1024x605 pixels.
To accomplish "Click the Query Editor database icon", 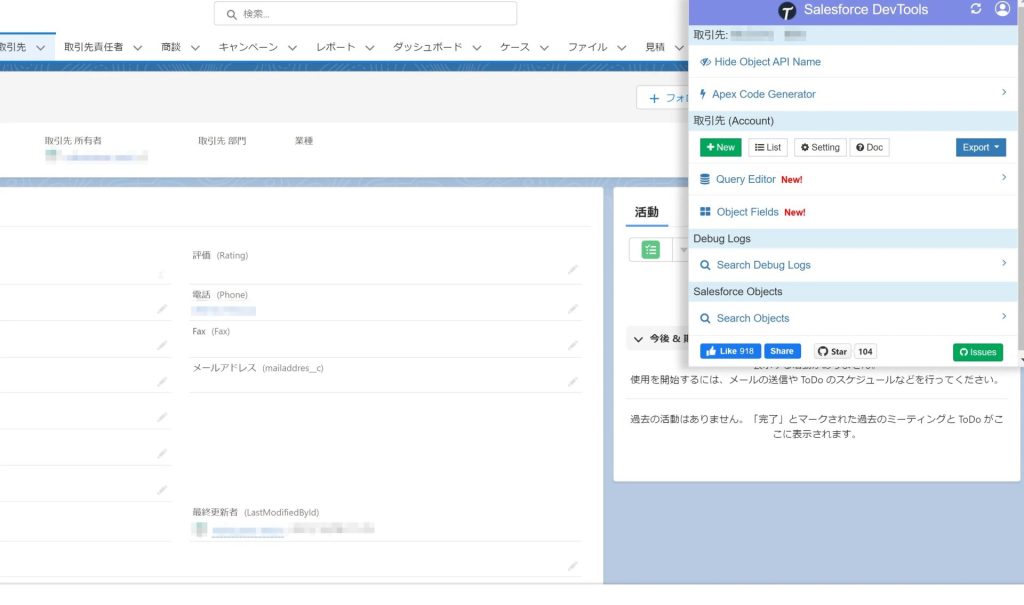I will point(705,180).
